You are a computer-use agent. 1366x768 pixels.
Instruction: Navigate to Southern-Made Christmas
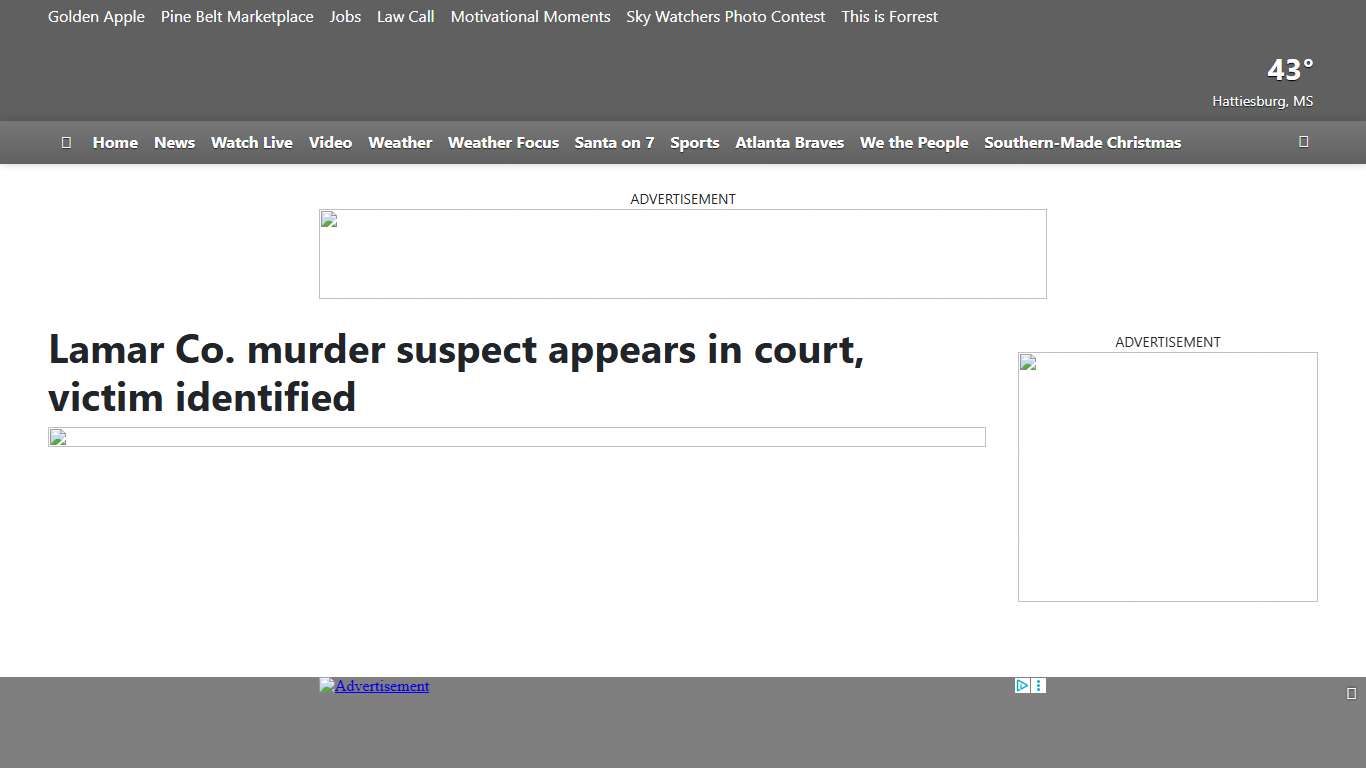tap(1082, 142)
